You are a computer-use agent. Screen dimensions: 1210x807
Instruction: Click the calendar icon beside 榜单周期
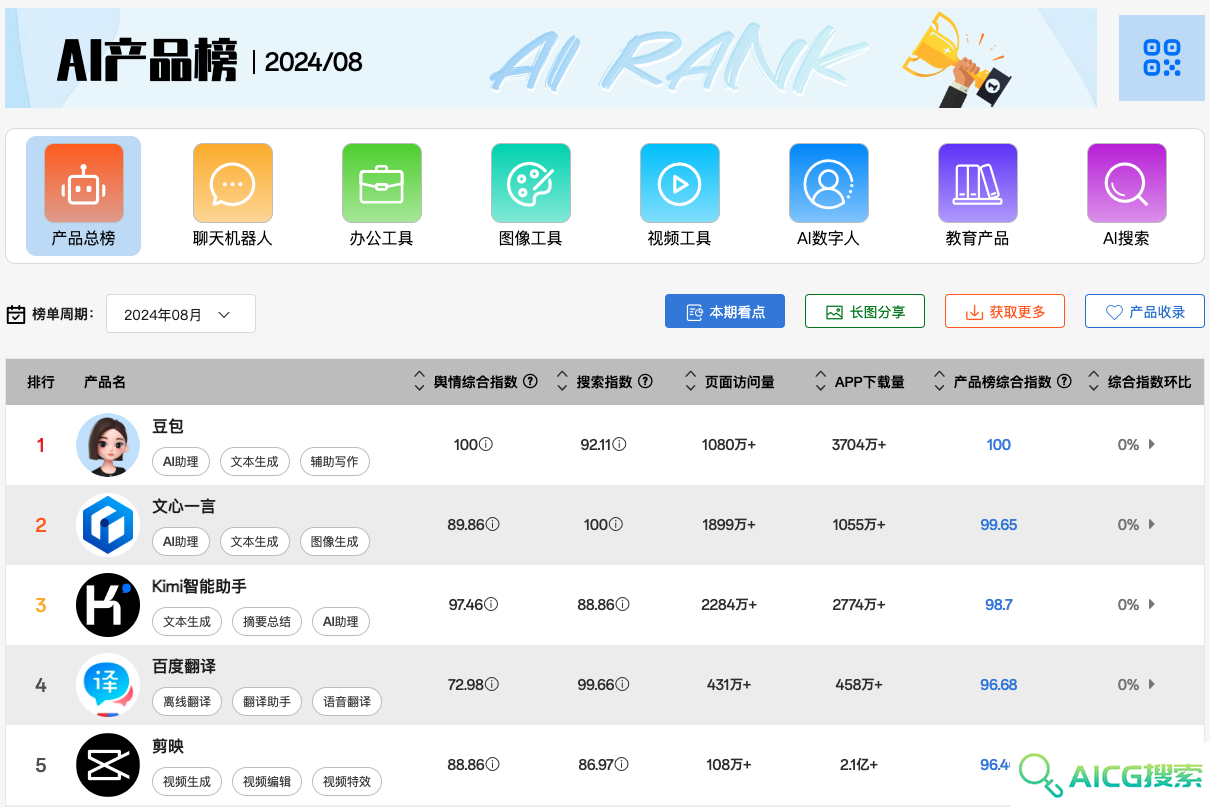click(x=16, y=314)
